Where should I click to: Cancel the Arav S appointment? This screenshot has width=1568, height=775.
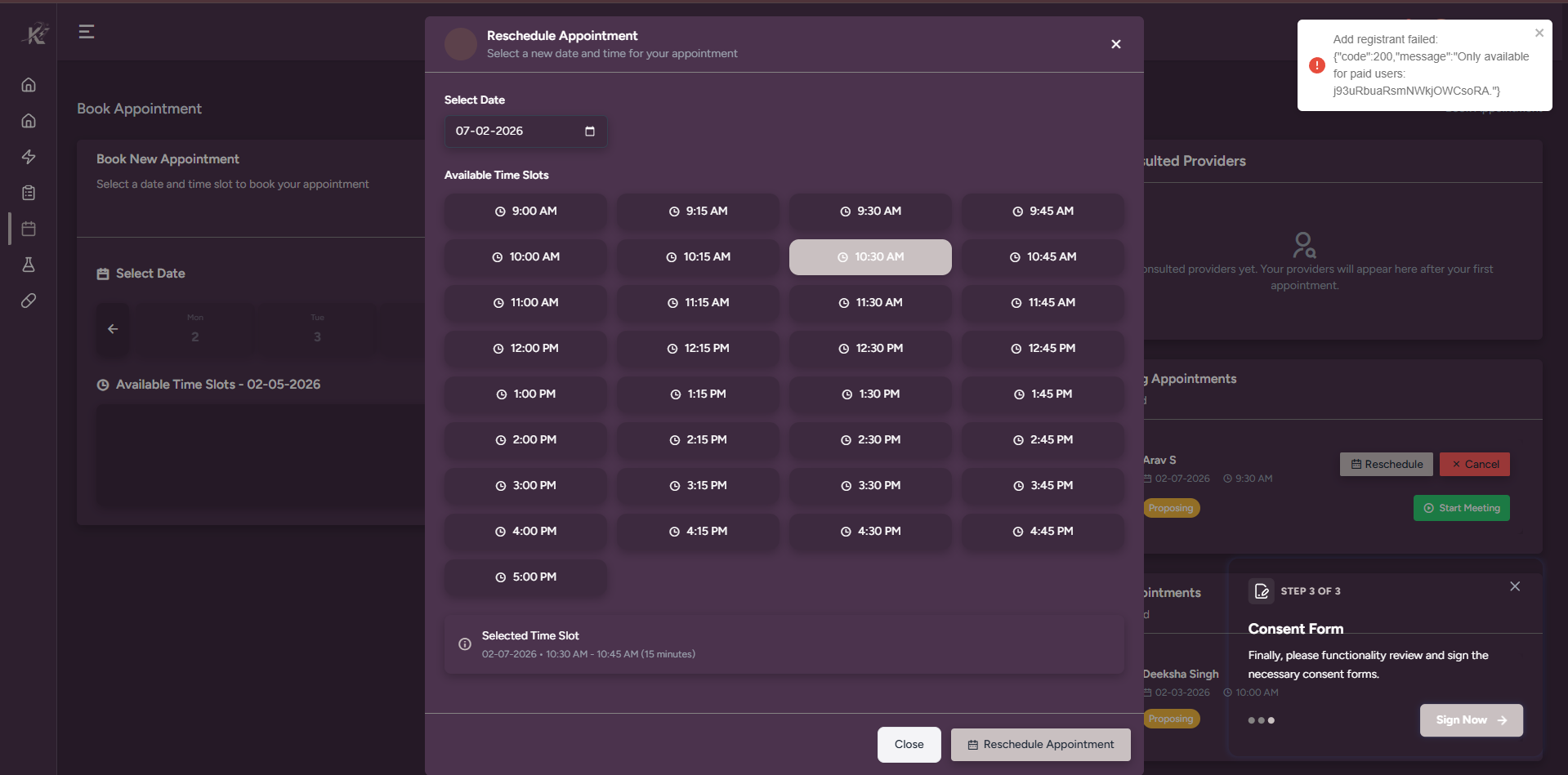point(1474,465)
